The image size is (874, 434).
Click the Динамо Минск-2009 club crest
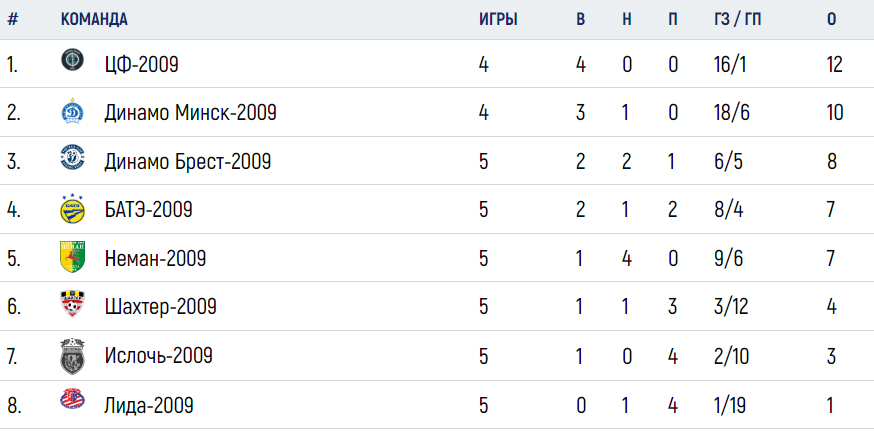pos(72,110)
